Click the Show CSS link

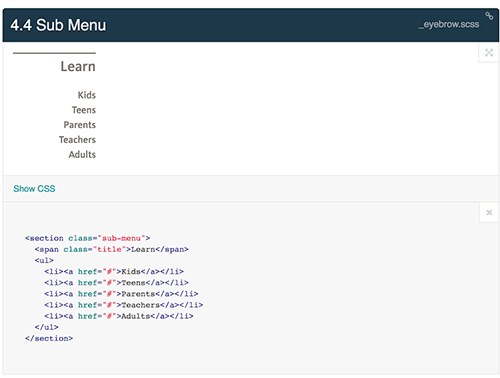pos(34,189)
